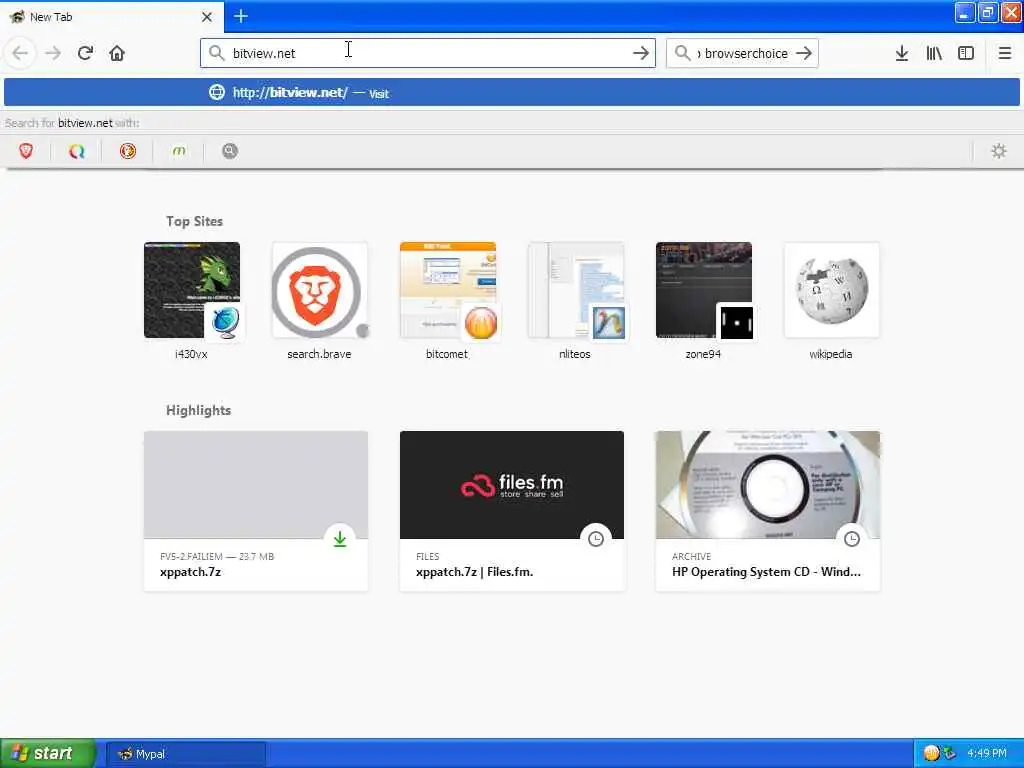
Task: Click the 4:49 PM taskbar clock
Action: pos(986,754)
